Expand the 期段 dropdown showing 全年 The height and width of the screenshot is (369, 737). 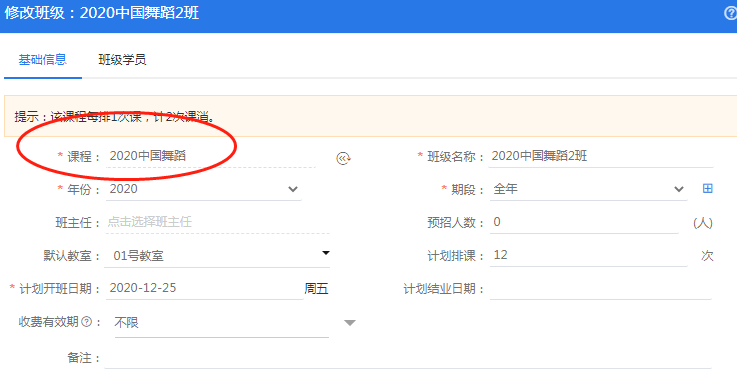tap(588, 189)
